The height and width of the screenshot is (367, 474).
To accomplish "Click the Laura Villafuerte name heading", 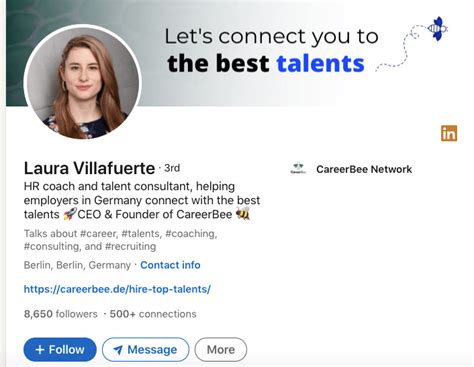I will 89,168.
